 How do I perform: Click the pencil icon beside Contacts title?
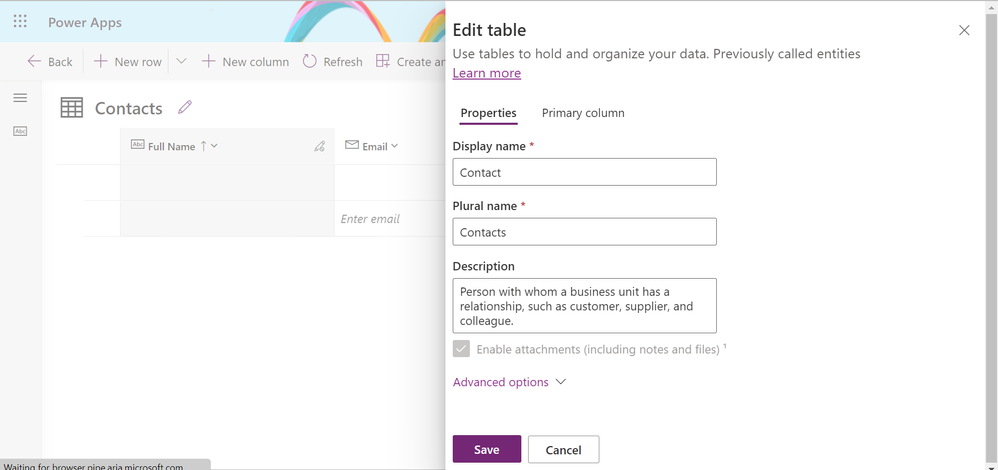(x=185, y=107)
